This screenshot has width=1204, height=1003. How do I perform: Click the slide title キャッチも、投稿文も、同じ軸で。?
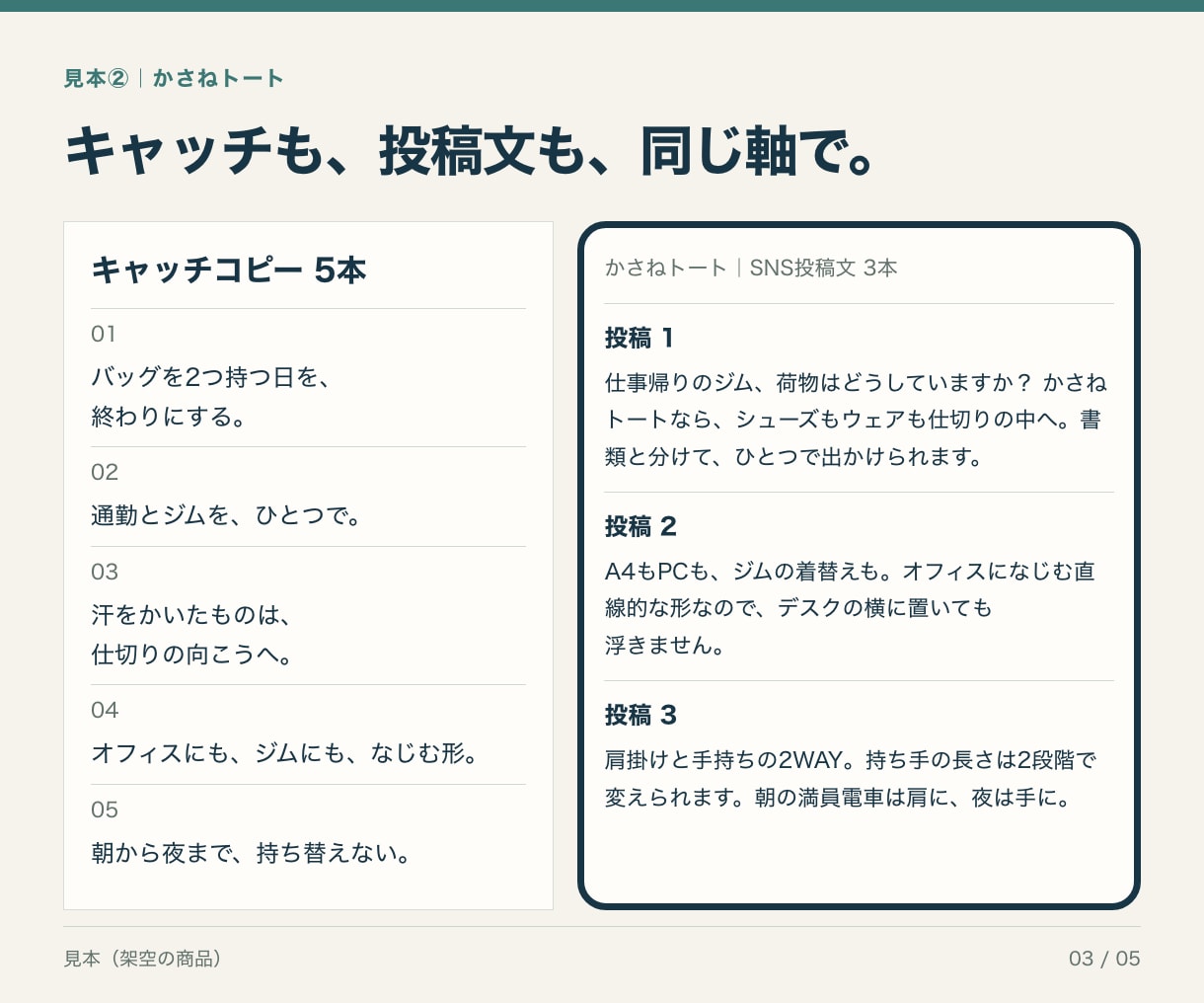click(470, 152)
